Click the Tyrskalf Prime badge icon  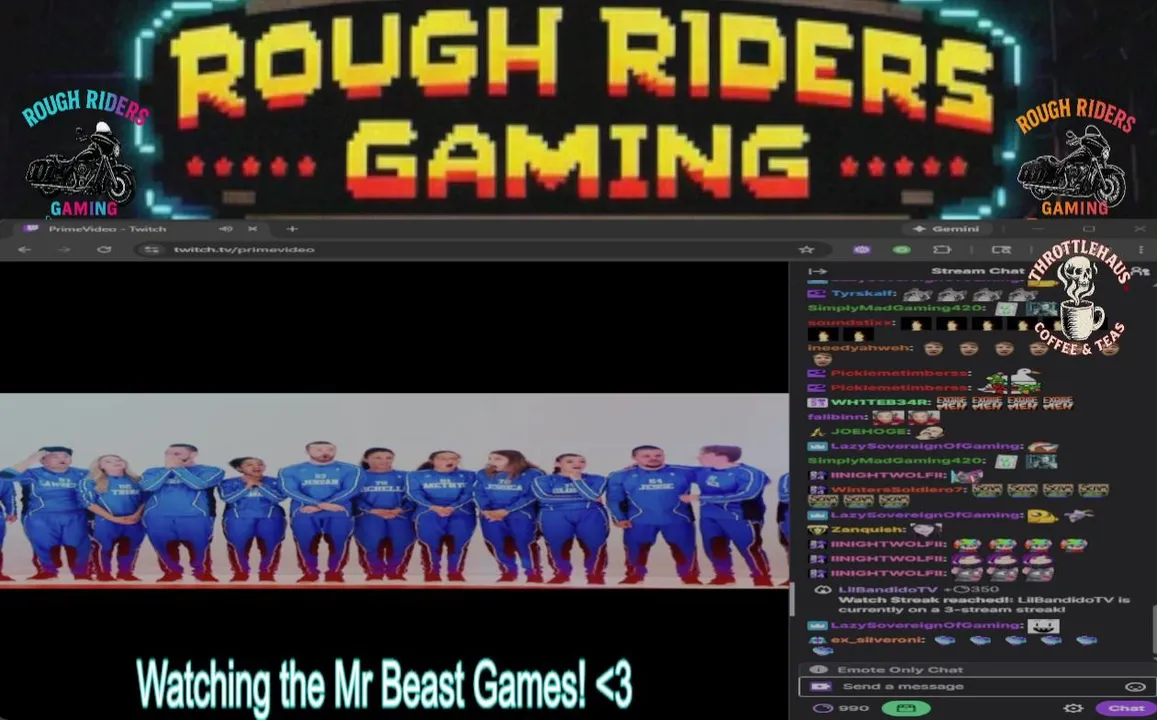click(817, 294)
